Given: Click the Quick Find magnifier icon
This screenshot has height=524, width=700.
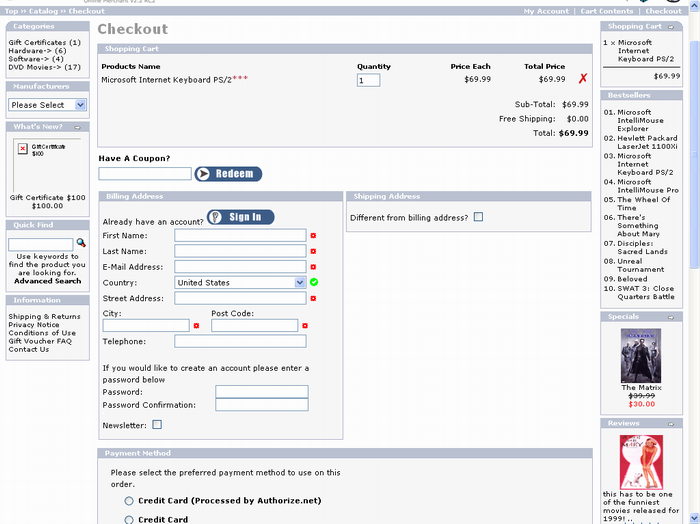Looking at the screenshot, I should pyautogui.click(x=81, y=243).
